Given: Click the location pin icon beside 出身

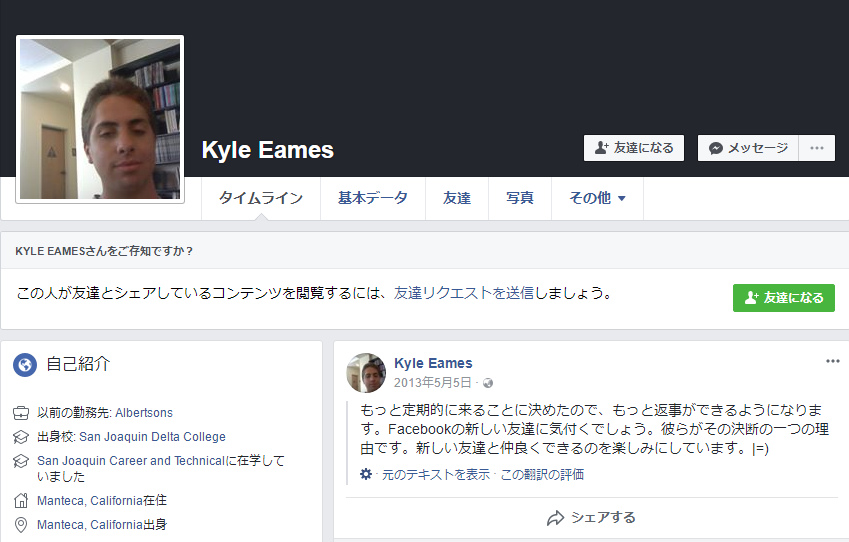Looking at the screenshot, I should (21, 525).
